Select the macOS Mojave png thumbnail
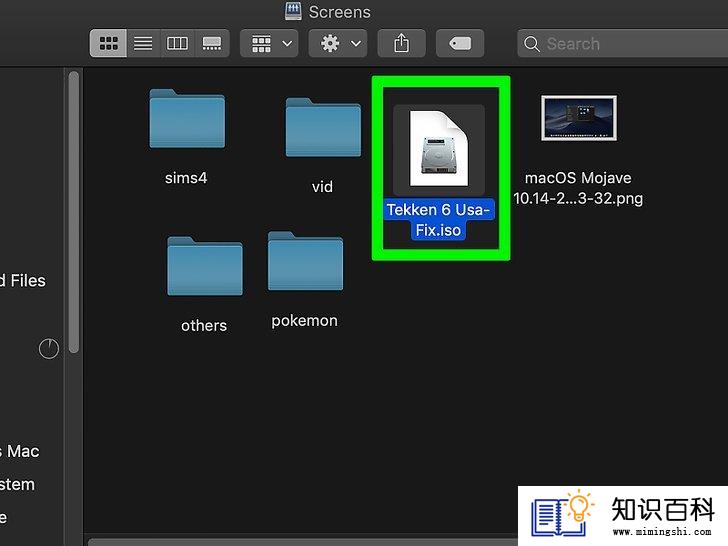This screenshot has width=728, height=546. tap(579, 118)
